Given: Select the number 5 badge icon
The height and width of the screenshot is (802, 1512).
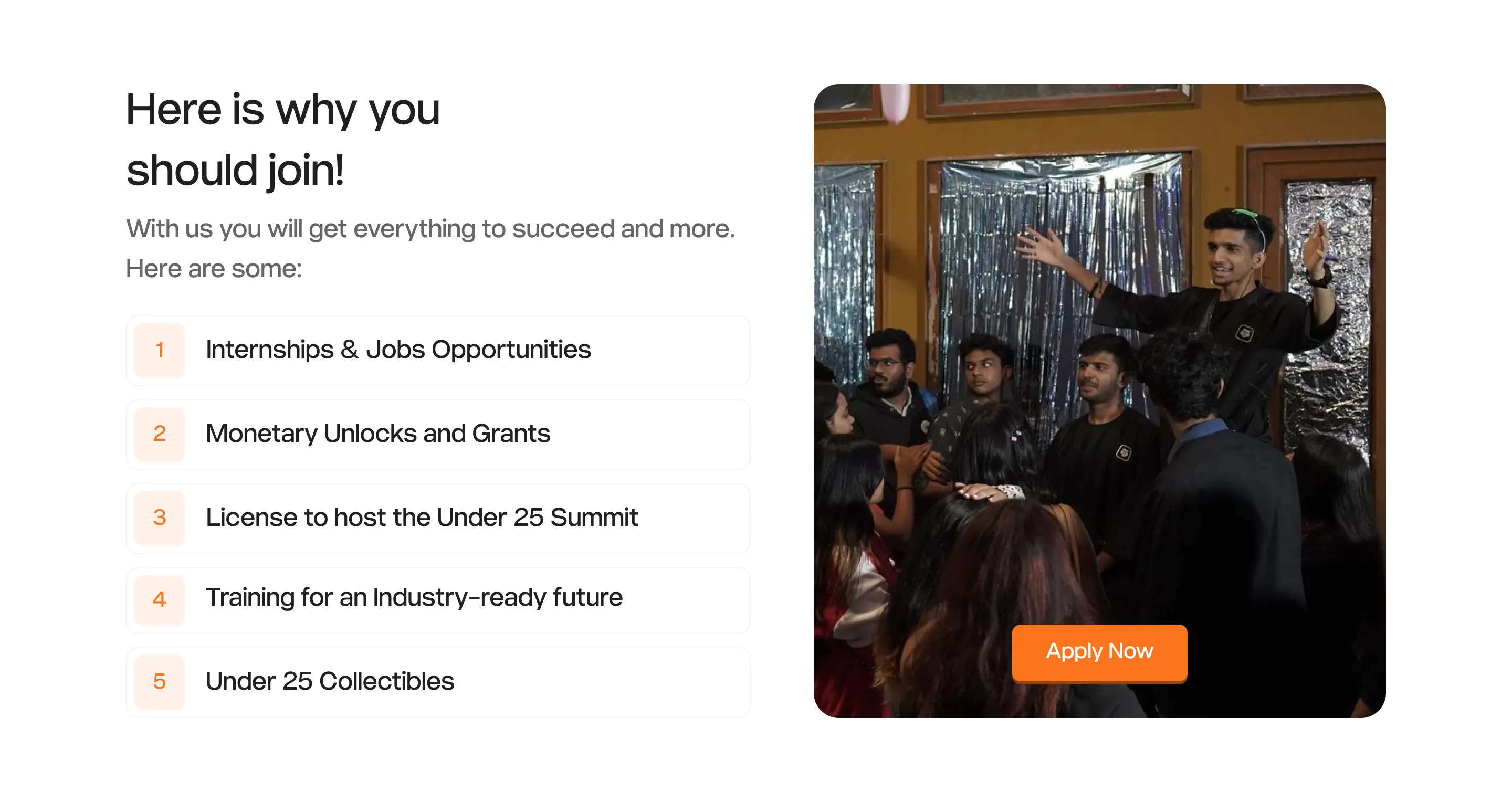Looking at the screenshot, I should [160, 682].
